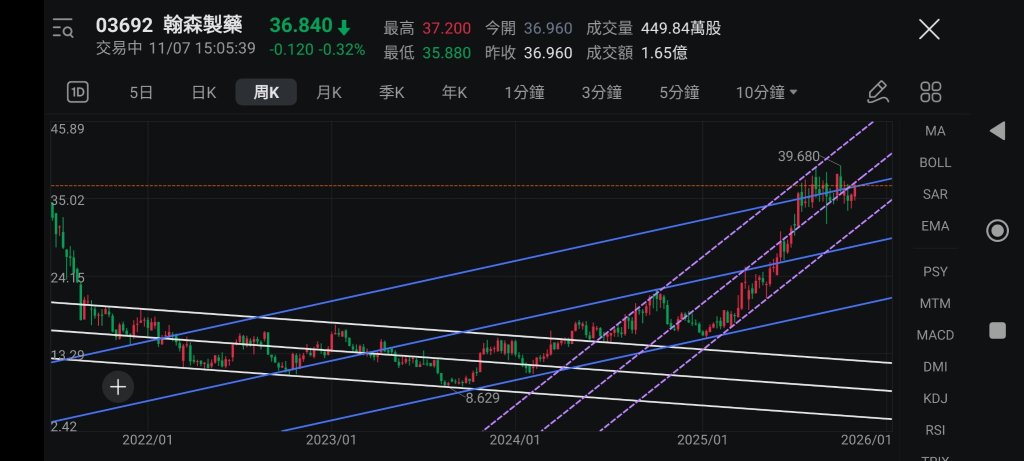Enable the RSI indicator
Screen dimensions: 1024x461
point(935,430)
